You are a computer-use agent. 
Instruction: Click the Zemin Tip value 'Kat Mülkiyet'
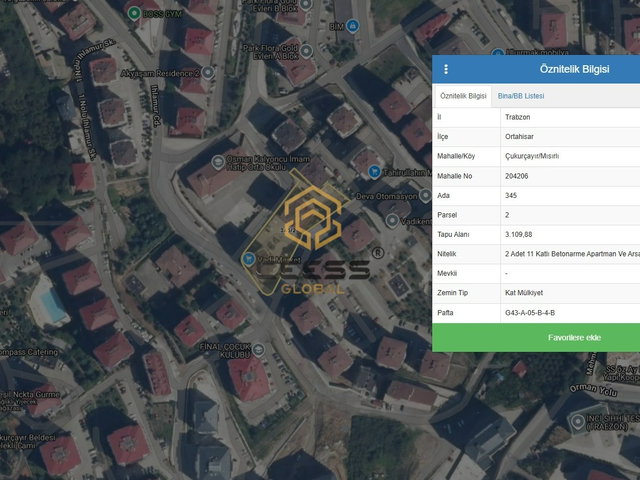[x=524, y=293]
